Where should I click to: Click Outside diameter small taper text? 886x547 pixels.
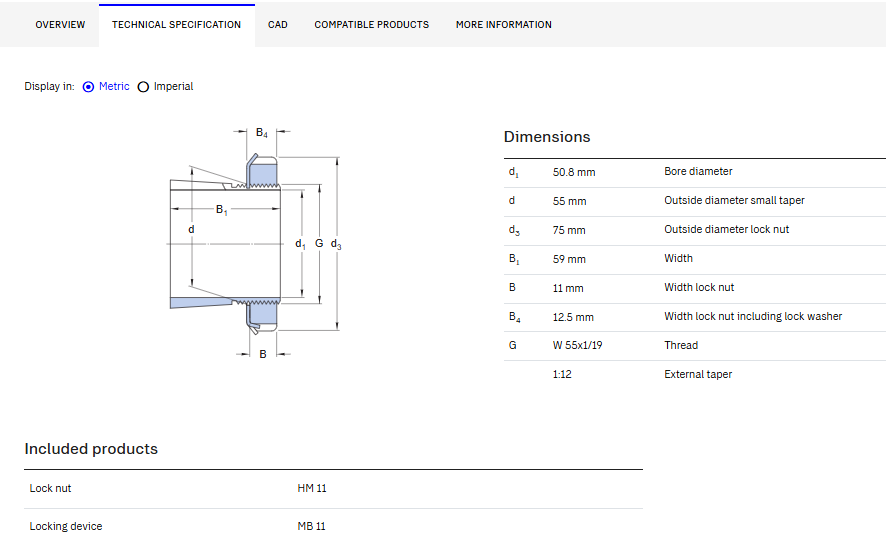click(x=734, y=200)
